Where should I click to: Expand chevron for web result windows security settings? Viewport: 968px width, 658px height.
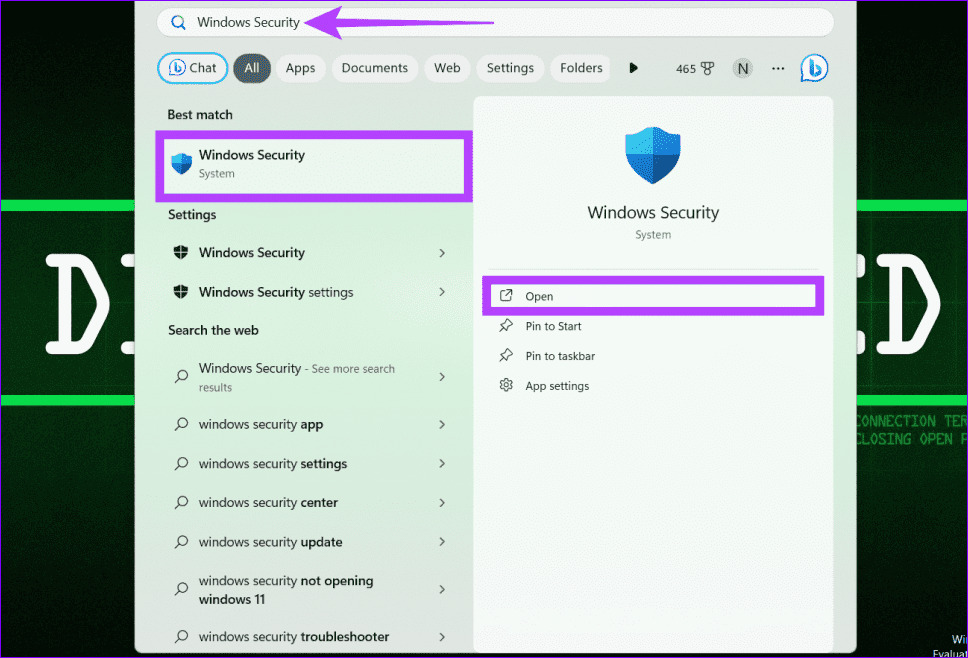coord(442,464)
